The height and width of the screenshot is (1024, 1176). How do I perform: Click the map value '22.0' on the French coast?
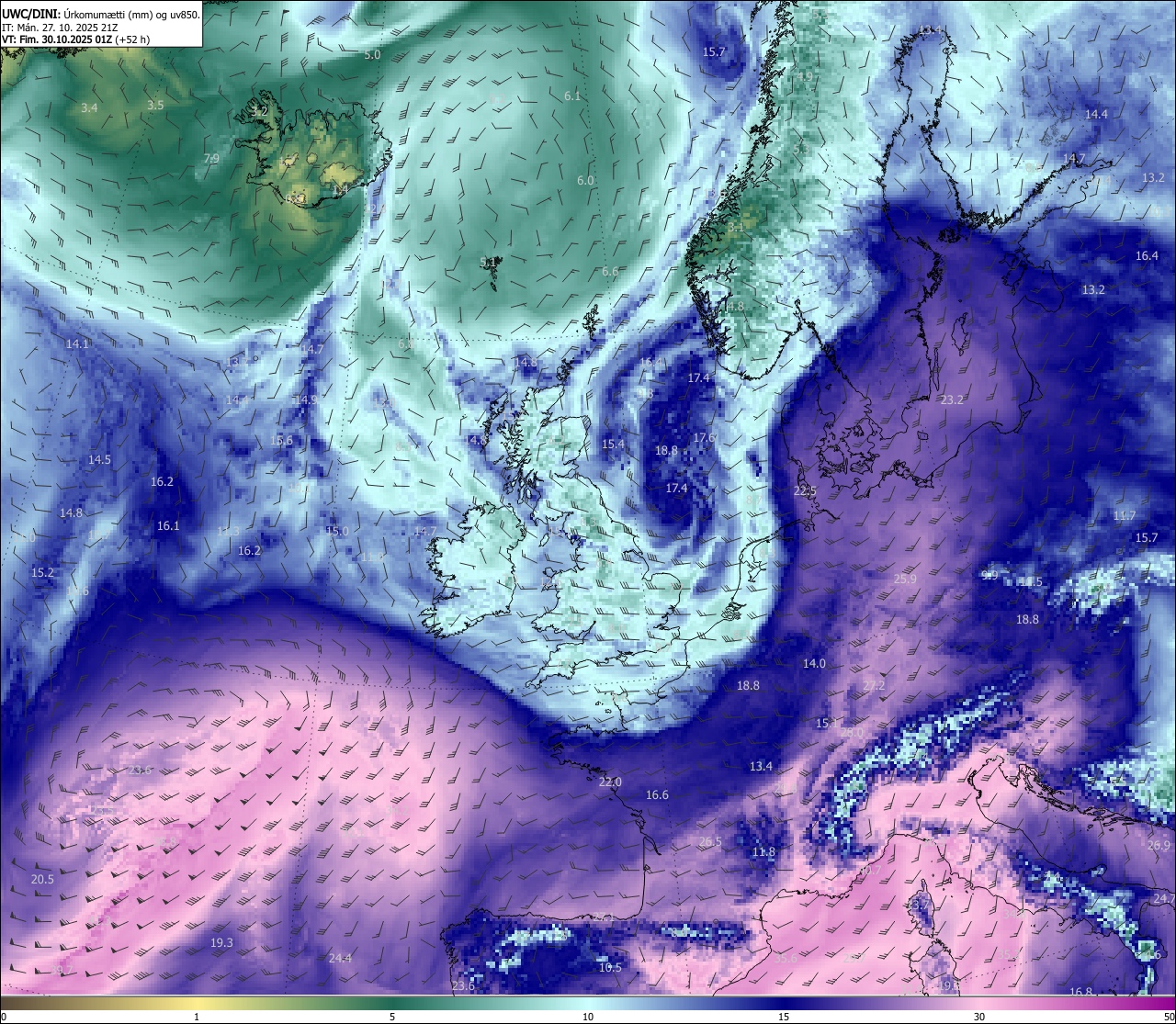pos(610,782)
